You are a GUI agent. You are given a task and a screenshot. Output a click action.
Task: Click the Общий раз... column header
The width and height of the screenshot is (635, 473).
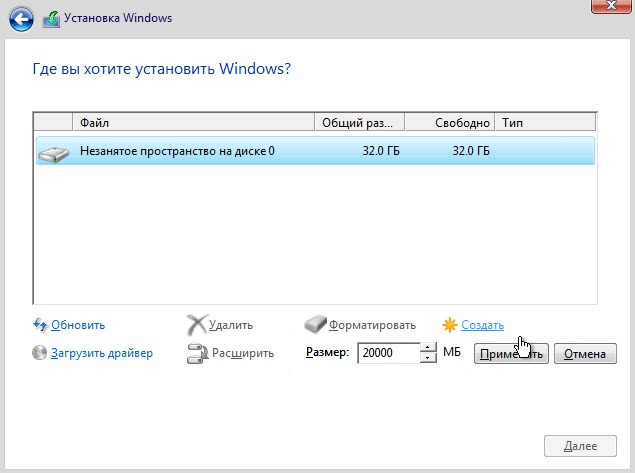(x=360, y=123)
